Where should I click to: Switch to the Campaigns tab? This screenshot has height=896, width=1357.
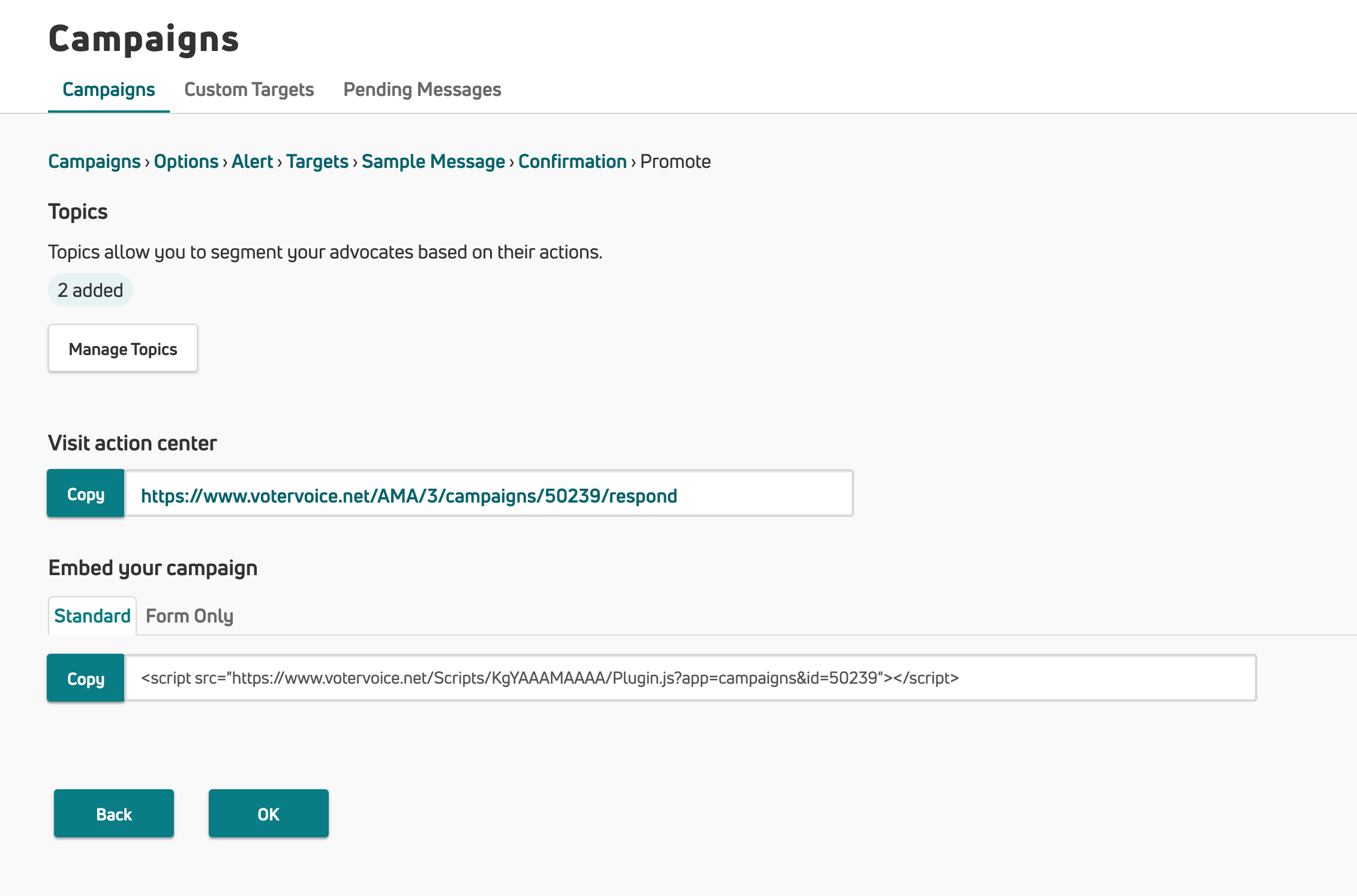109,89
